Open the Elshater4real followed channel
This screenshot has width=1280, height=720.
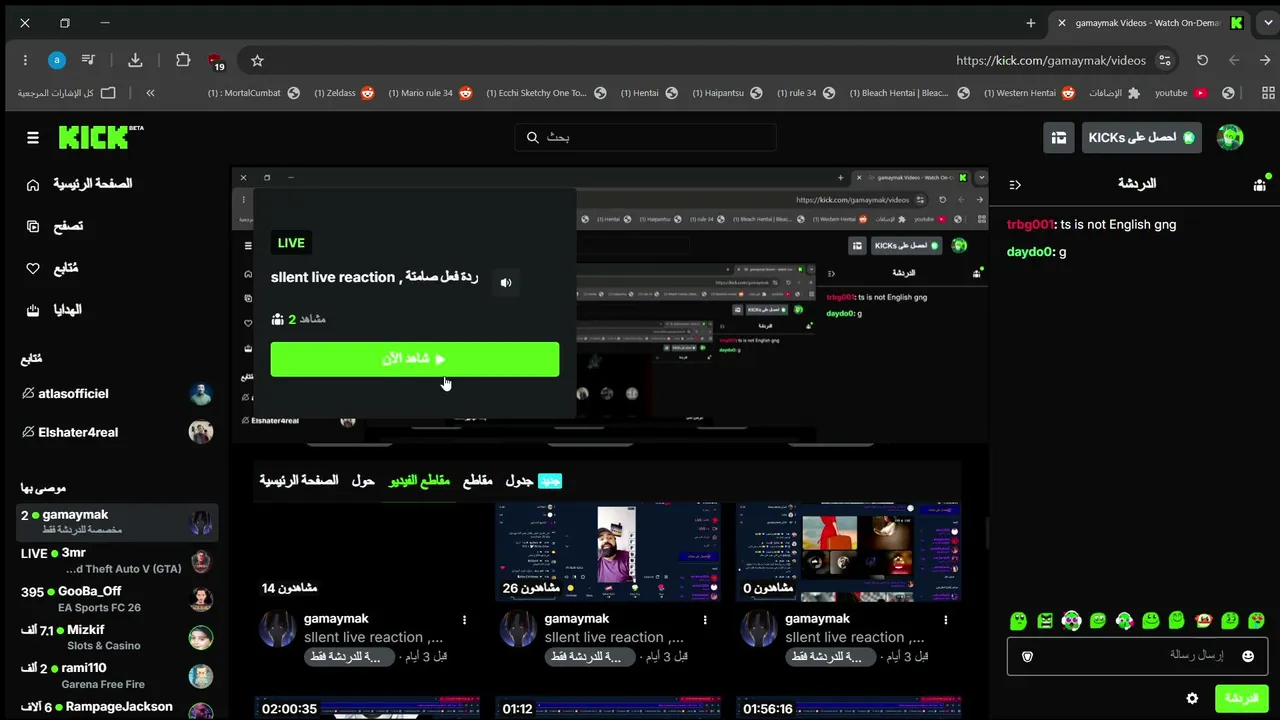coord(118,432)
